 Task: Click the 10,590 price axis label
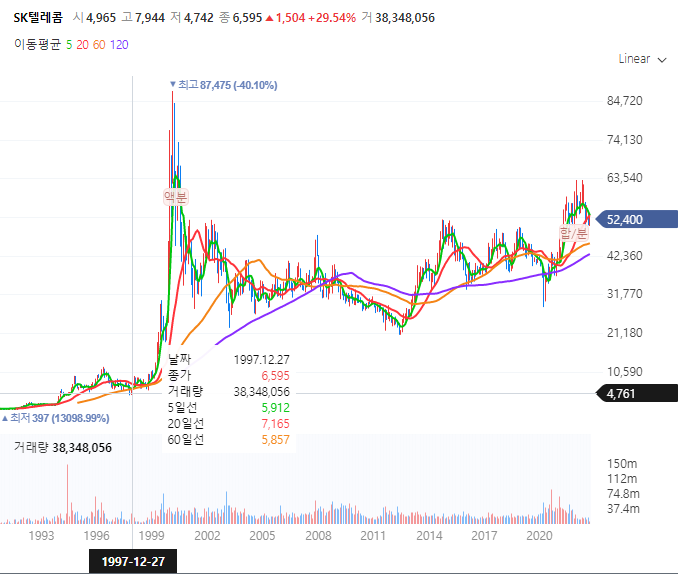pyautogui.click(x=624, y=372)
